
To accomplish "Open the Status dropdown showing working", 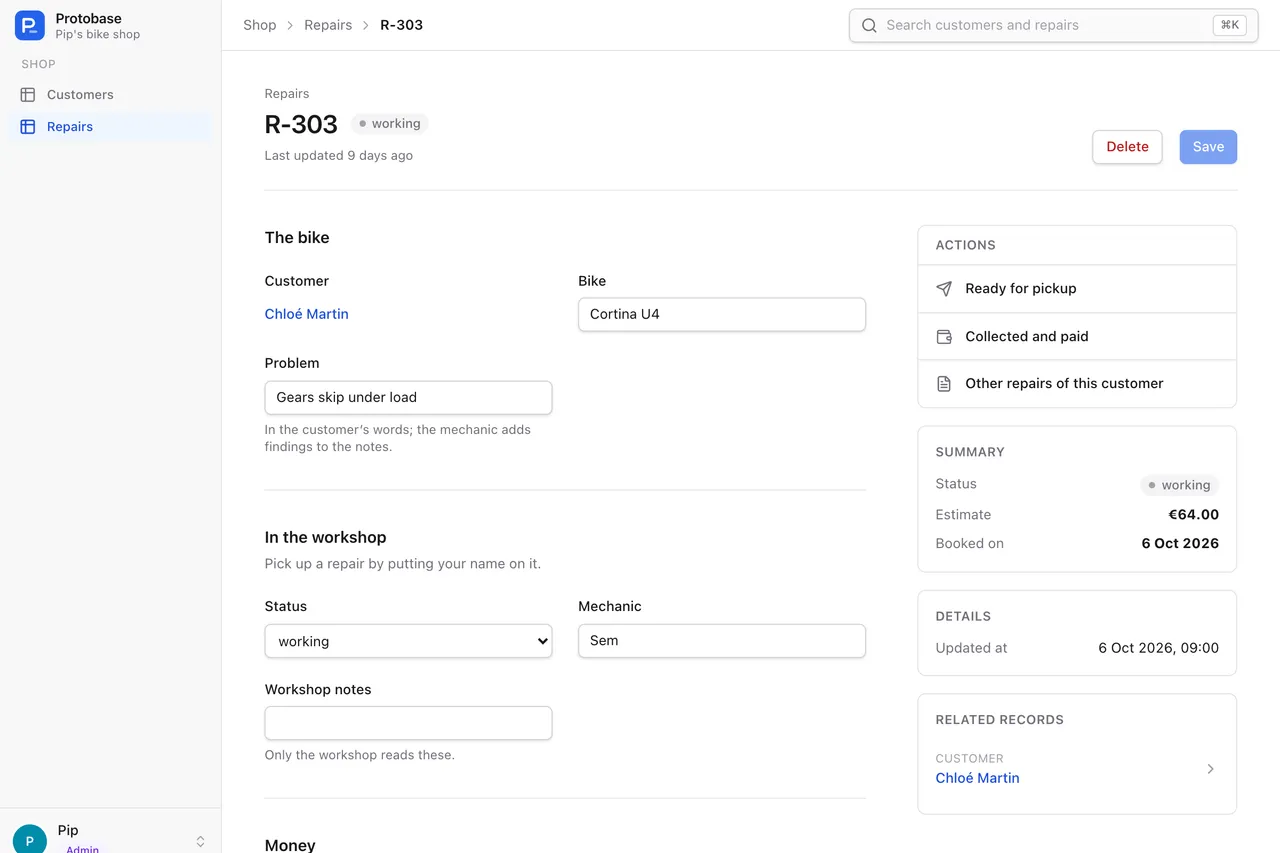I will point(408,641).
